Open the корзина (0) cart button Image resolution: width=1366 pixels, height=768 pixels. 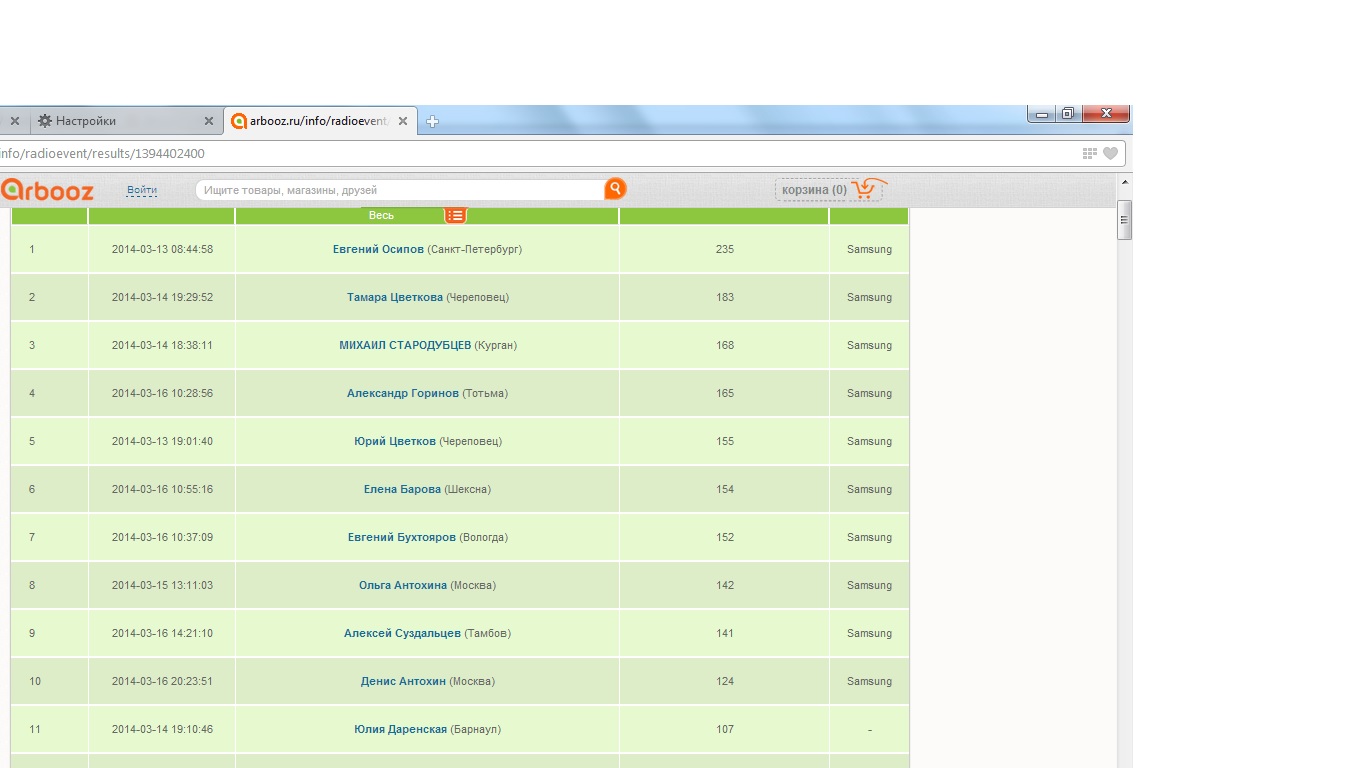pos(829,189)
